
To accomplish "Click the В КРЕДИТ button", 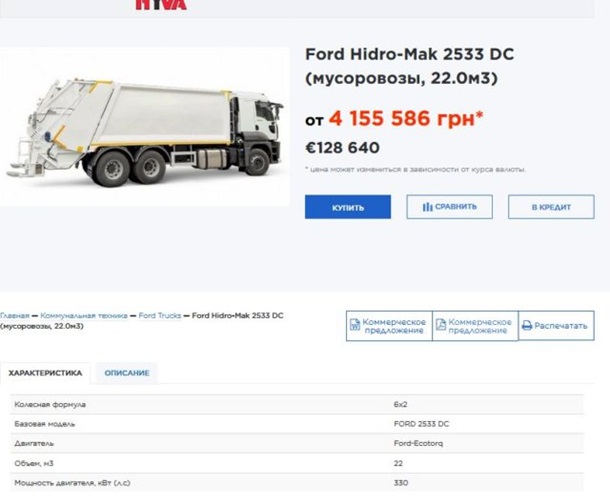I will click(x=549, y=207).
